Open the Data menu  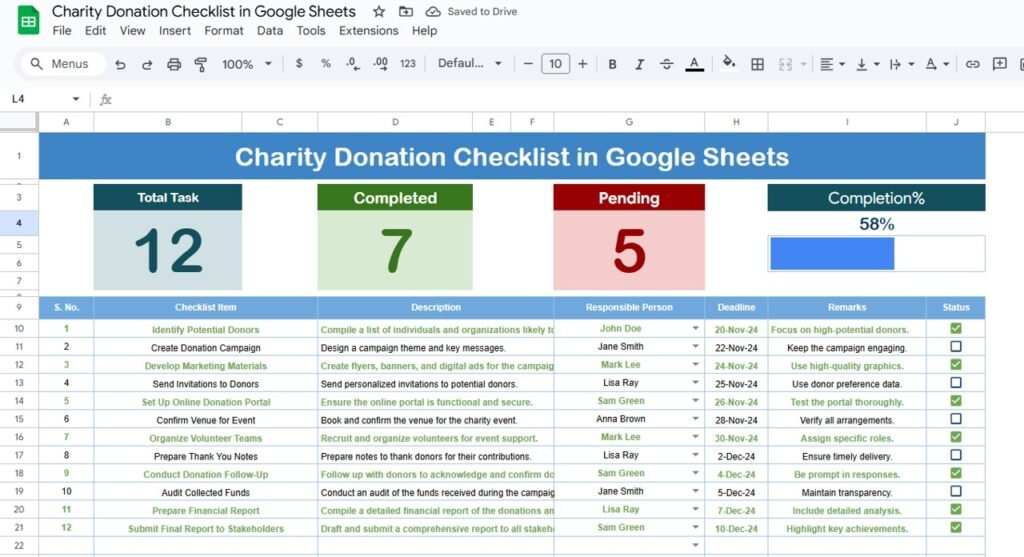[270, 31]
